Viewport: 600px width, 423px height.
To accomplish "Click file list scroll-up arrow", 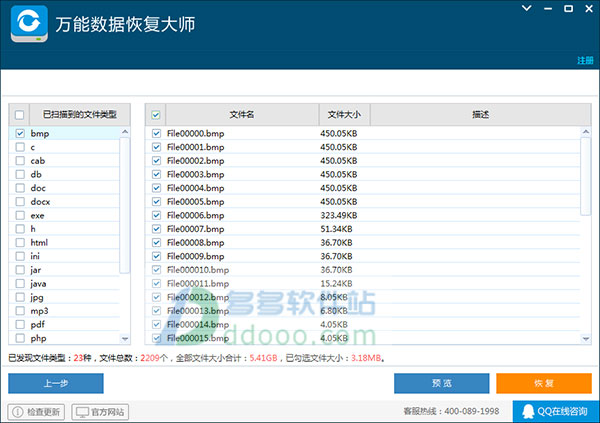I will (x=586, y=132).
